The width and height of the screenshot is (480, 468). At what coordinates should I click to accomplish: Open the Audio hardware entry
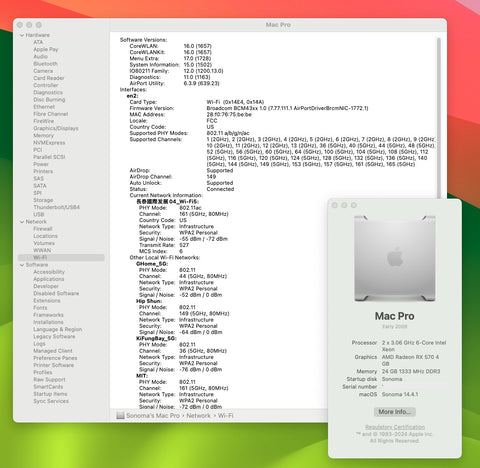click(x=40, y=56)
